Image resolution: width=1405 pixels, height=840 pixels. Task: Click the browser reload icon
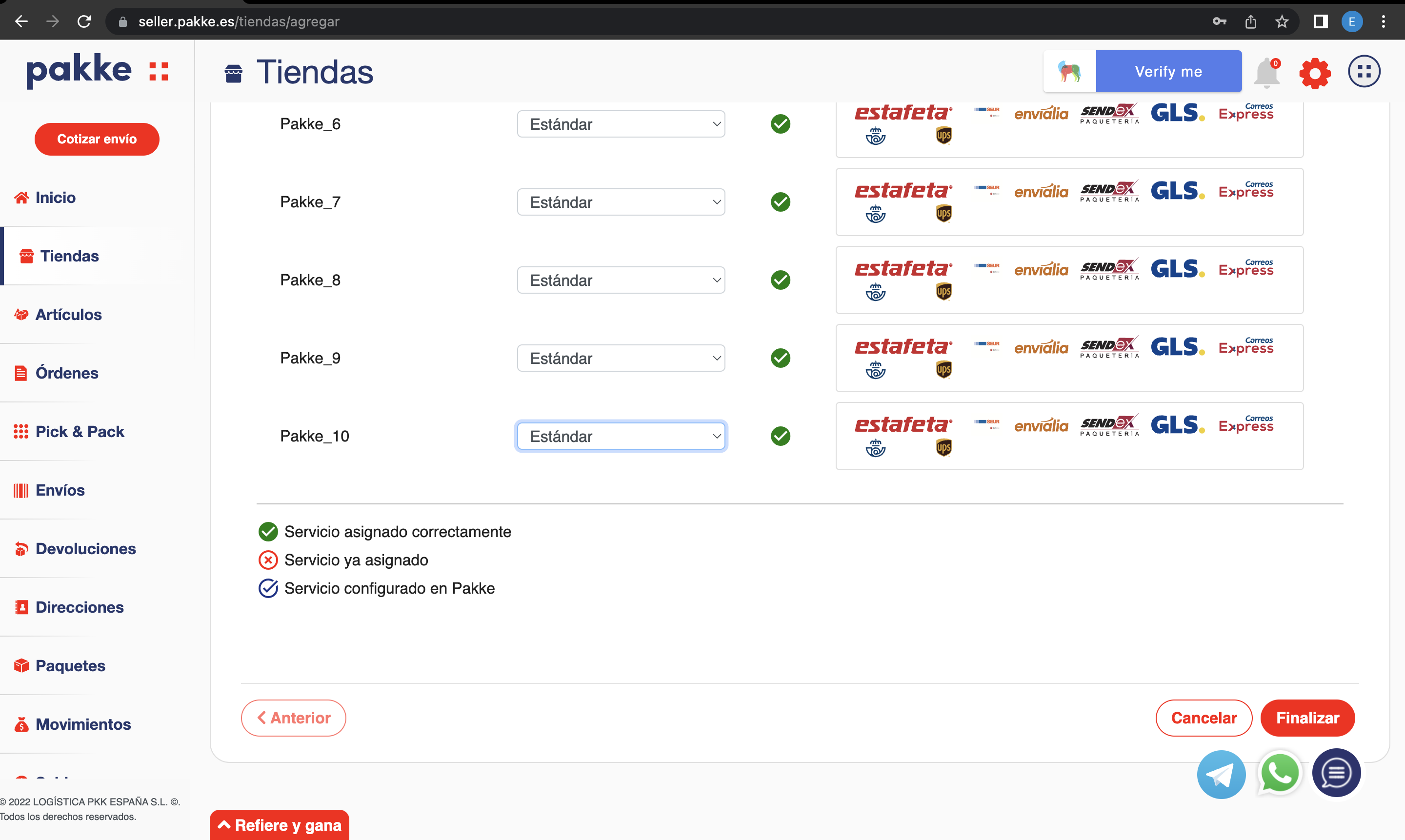[84, 21]
